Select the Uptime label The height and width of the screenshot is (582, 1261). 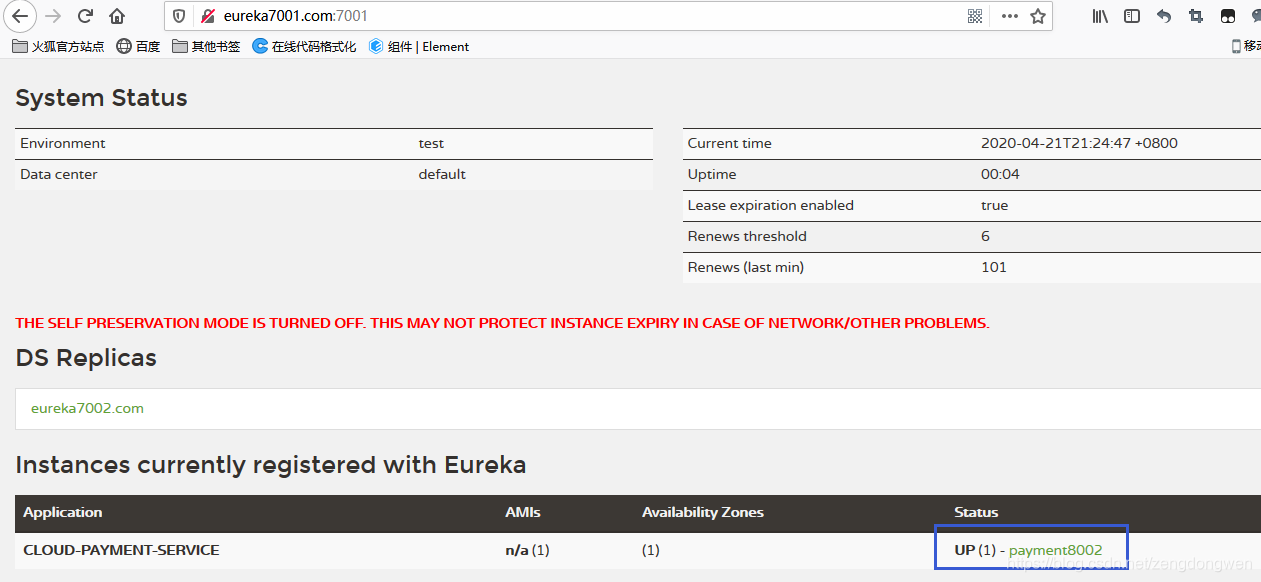(712, 174)
